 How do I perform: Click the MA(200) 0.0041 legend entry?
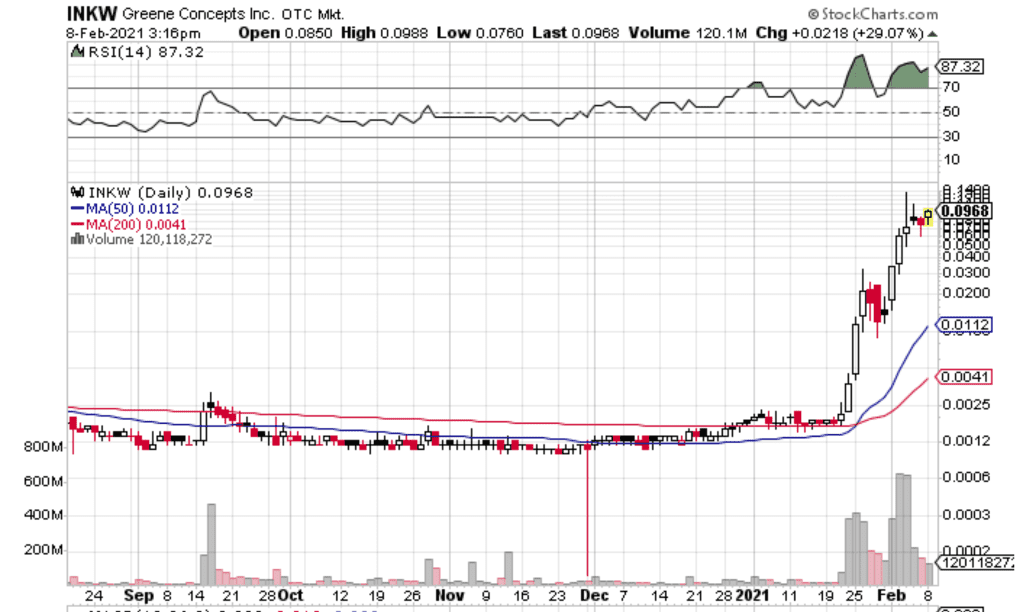click(x=136, y=225)
